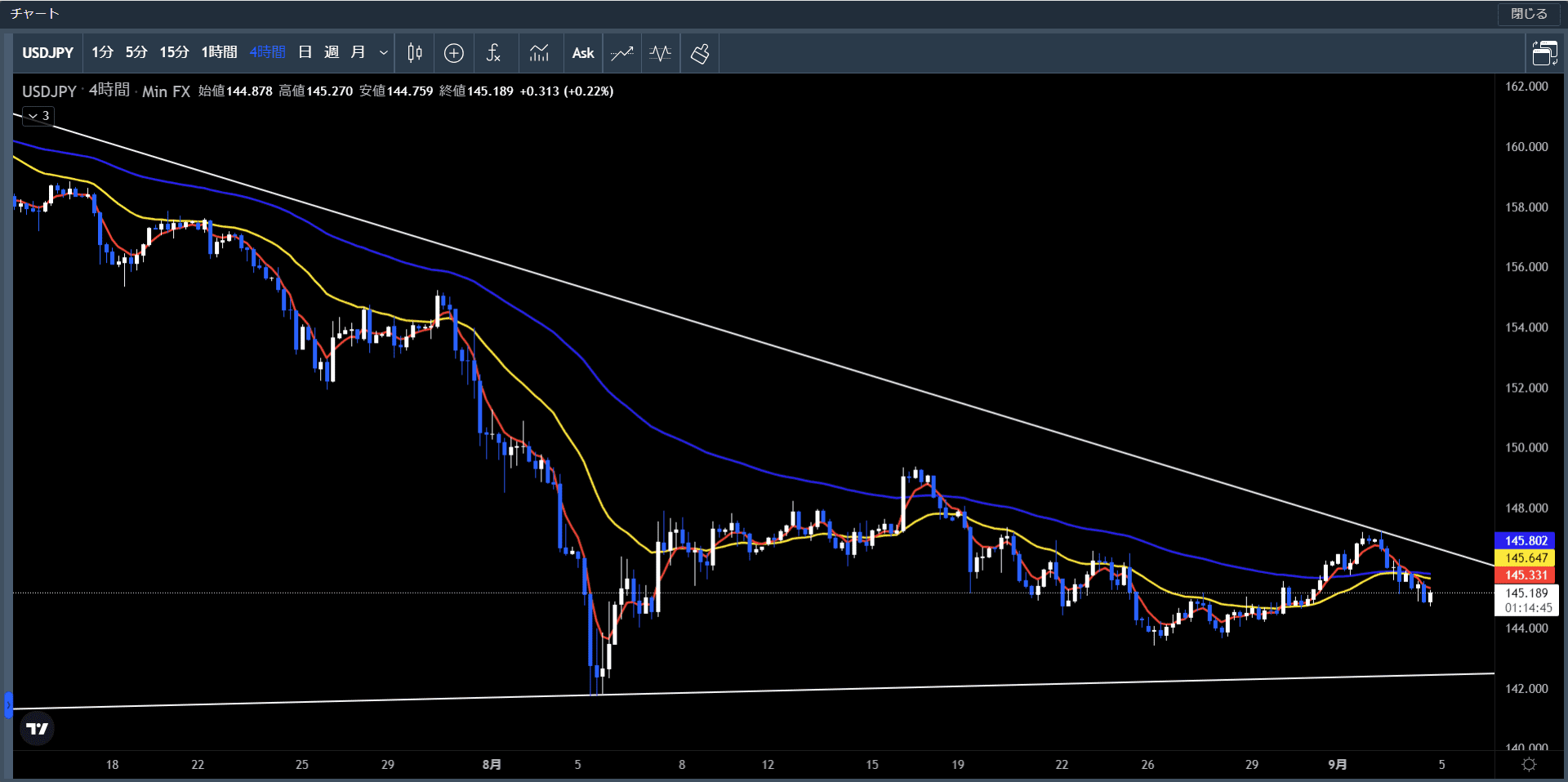Click the 始値144.878 open value in legend
This screenshot has width=1568, height=782.
click(235, 91)
